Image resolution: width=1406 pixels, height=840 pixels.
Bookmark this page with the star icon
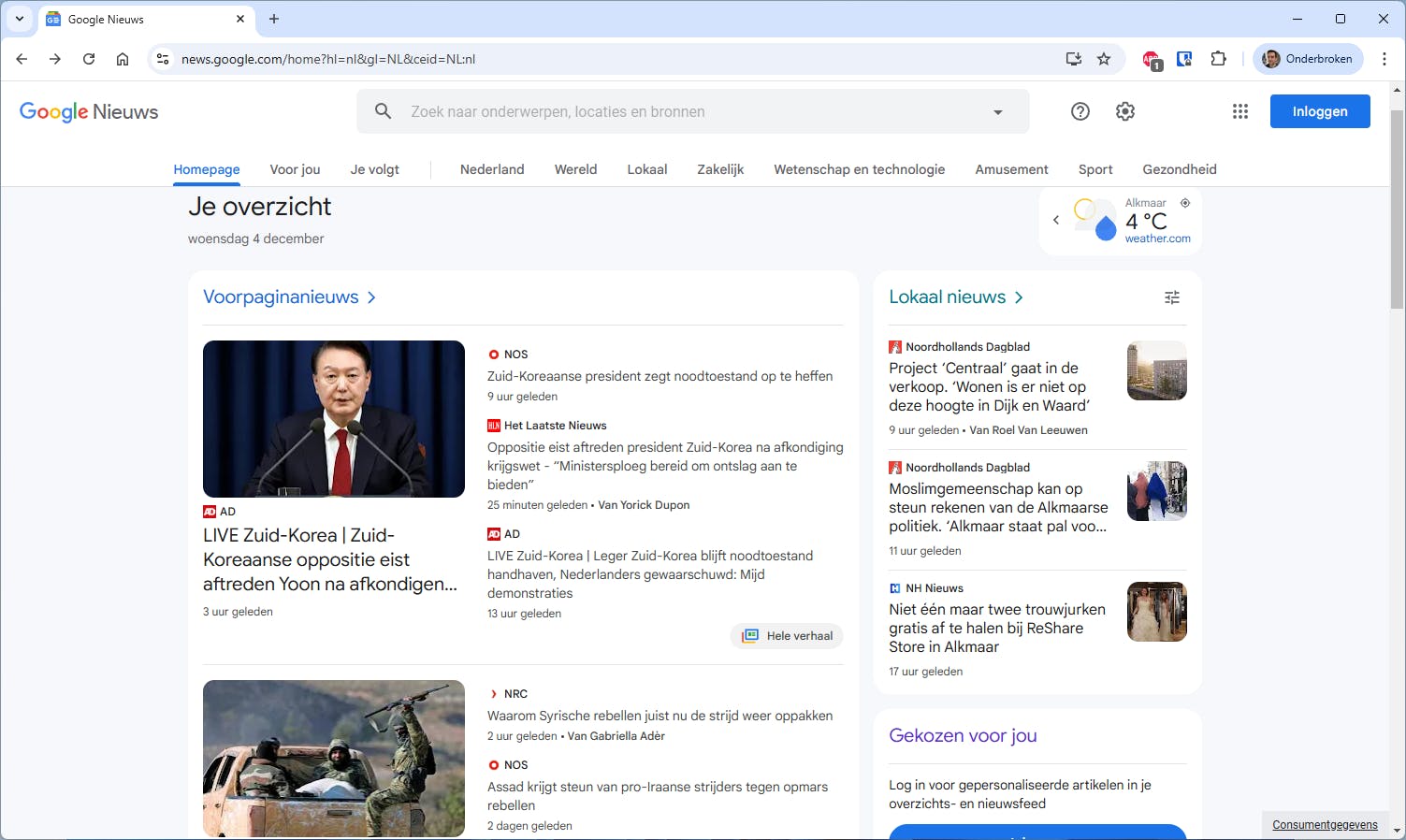point(1104,58)
